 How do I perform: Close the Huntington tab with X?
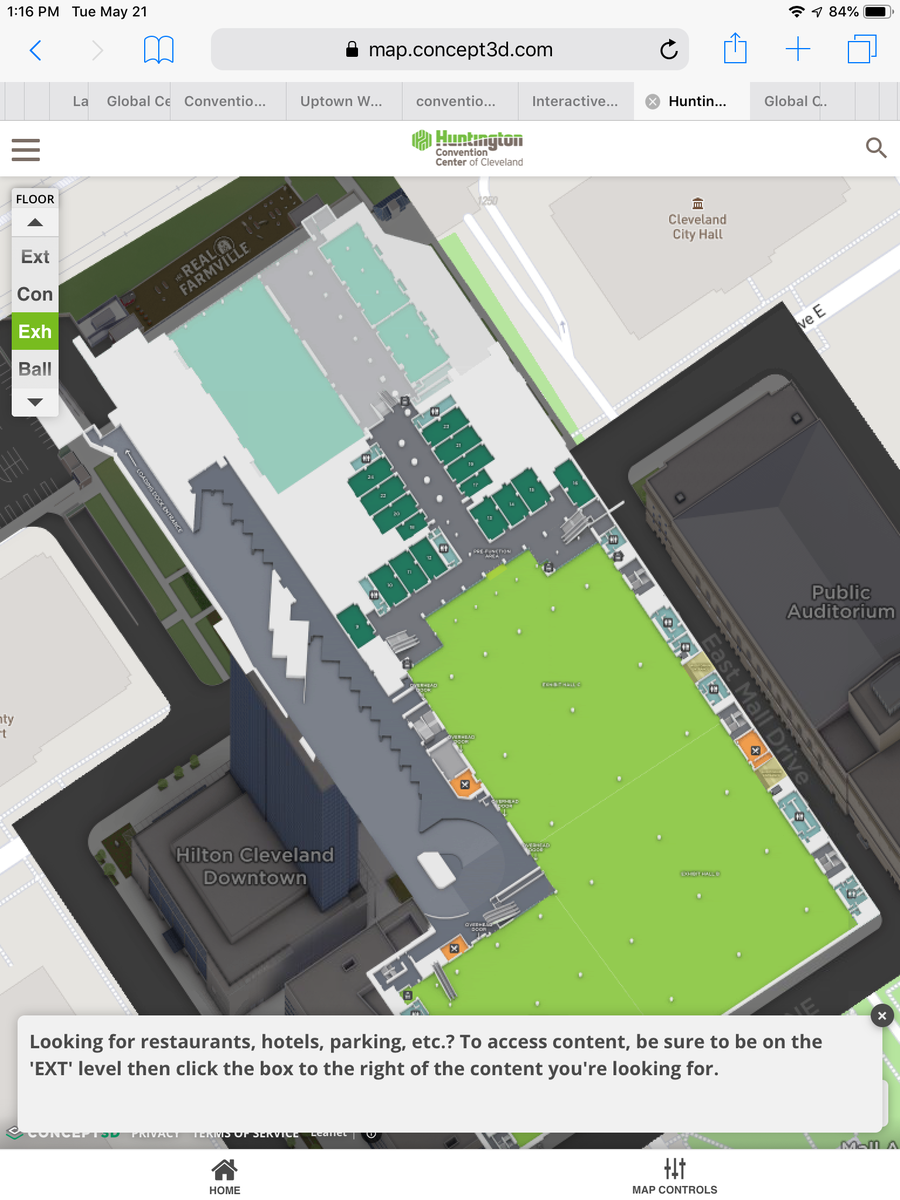click(653, 101)
